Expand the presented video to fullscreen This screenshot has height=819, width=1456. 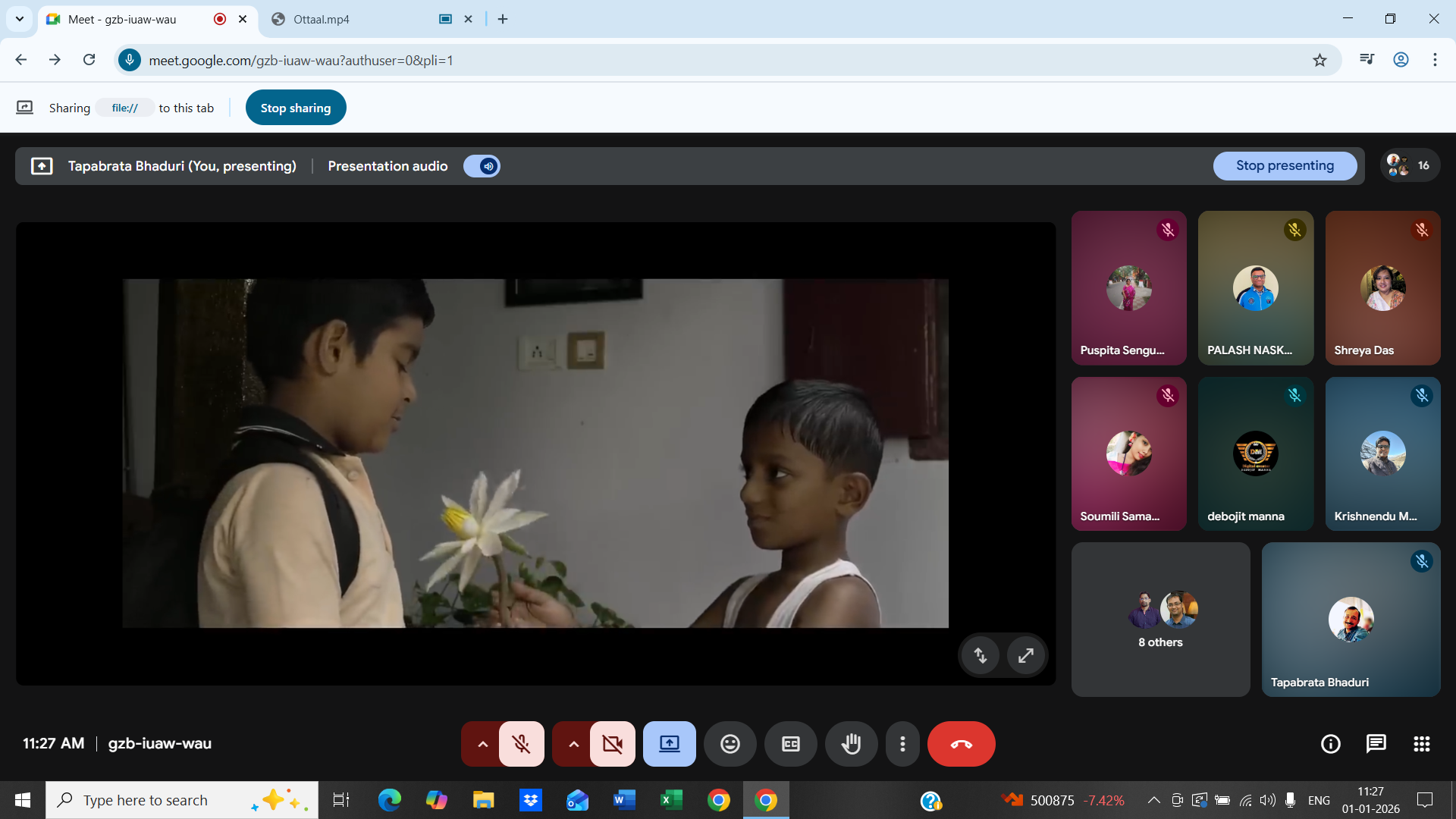pyautogui.click(x=1025, y=654)
